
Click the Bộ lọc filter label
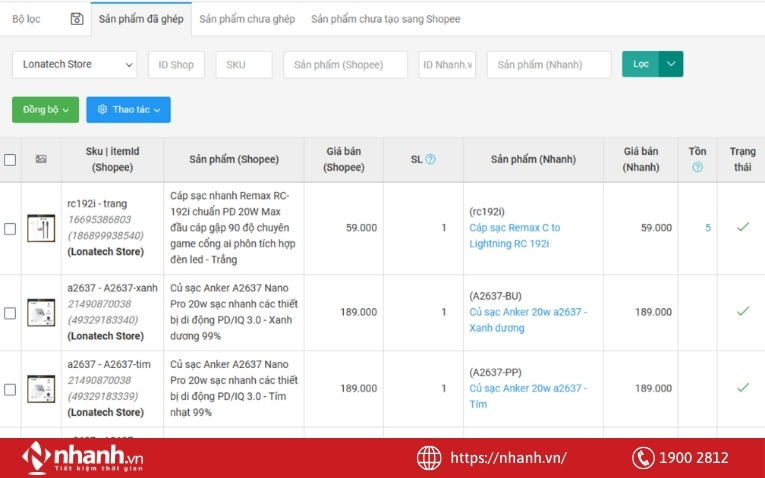(26, 19)
